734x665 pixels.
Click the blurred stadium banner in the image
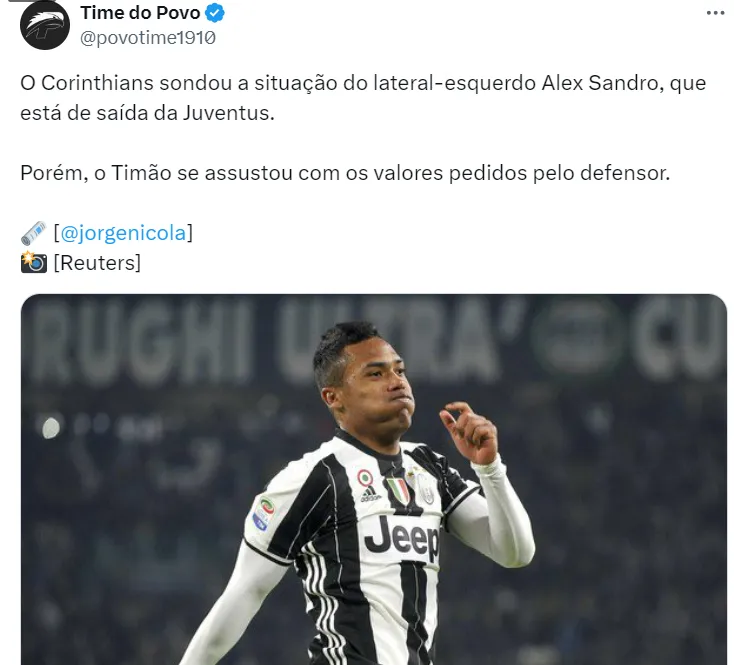point(374,337)
